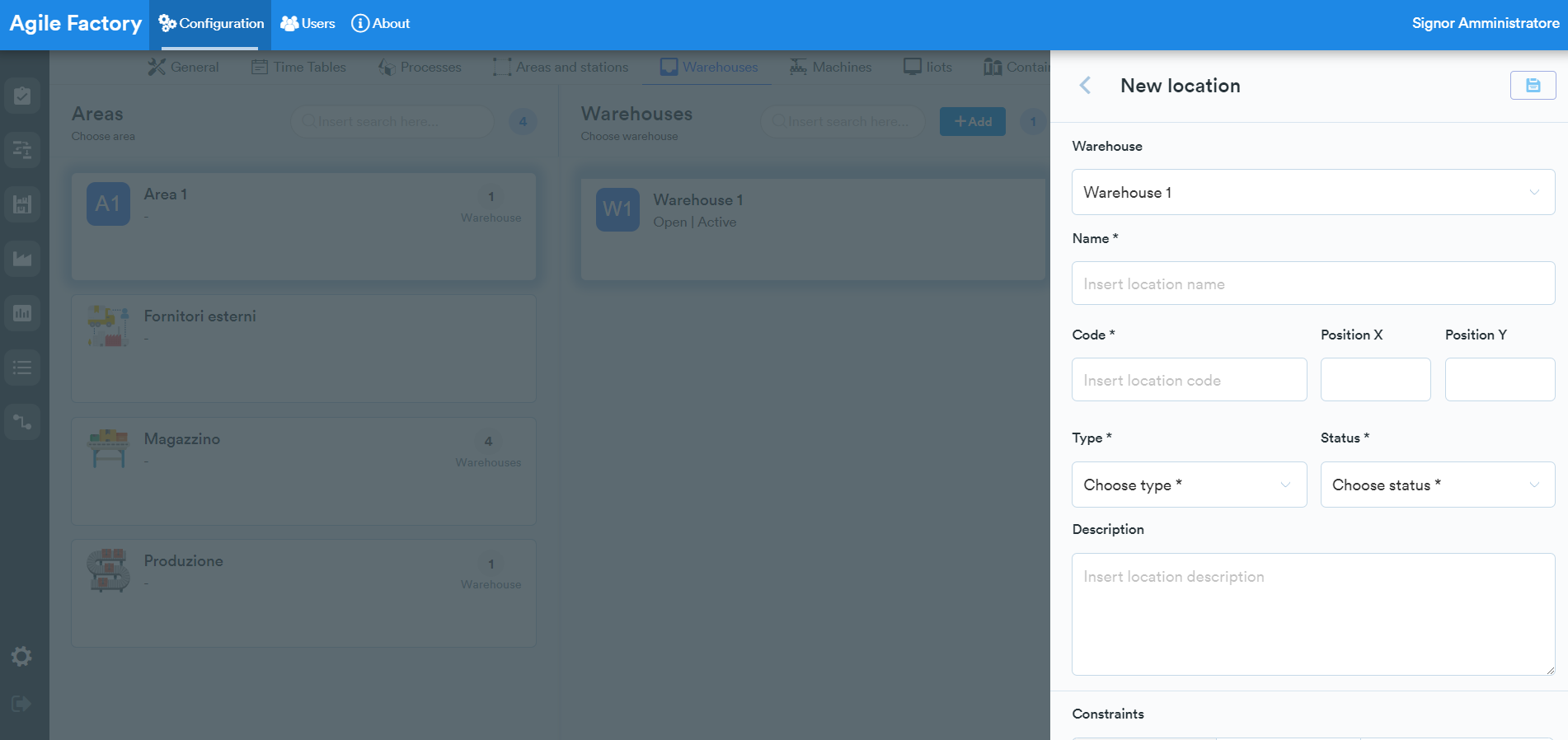Click the Magazzino area thumbnail image
This screenshot has height=740, width=1568.
point(108,448)
